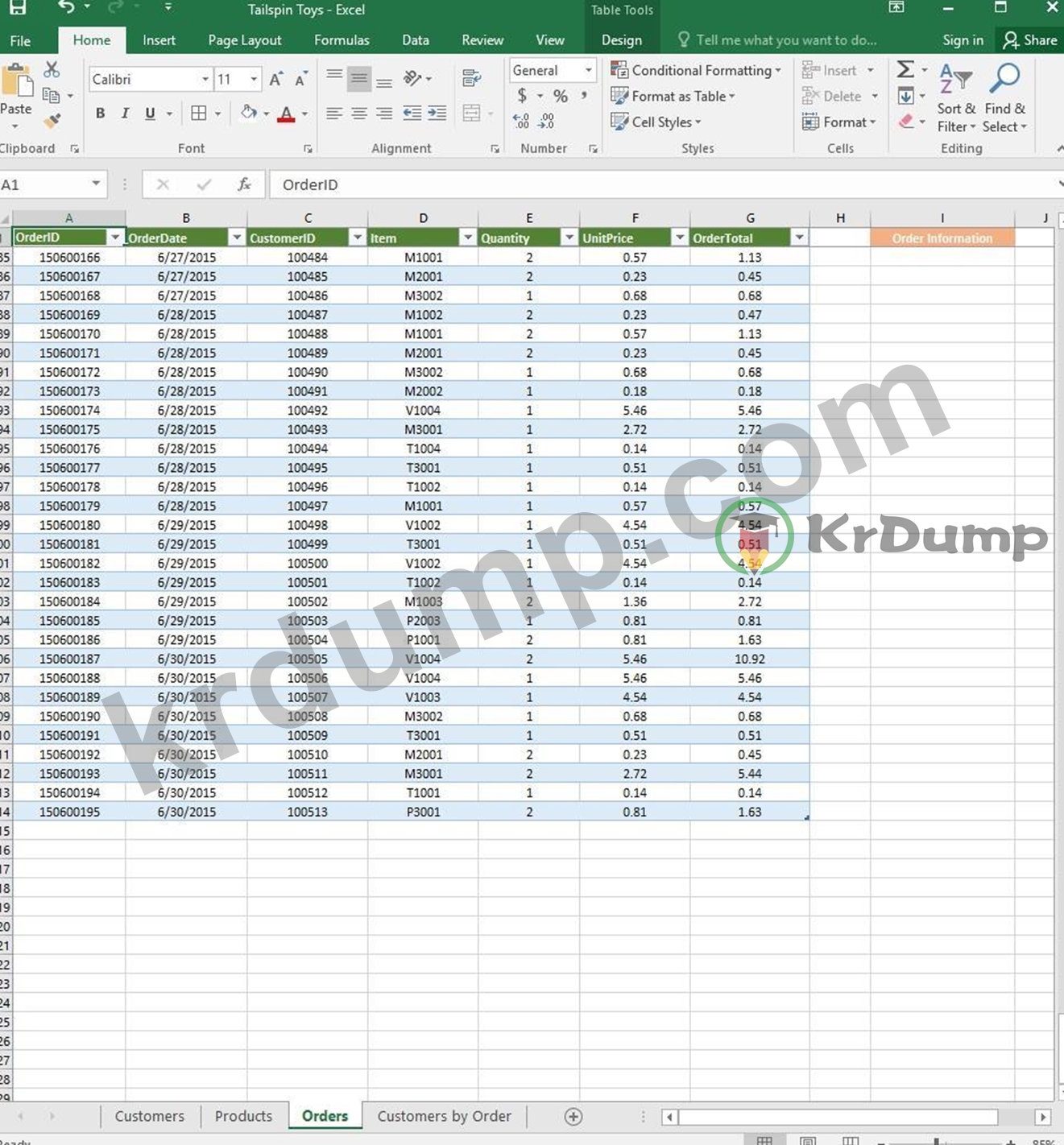Click the Orientation text angle icon
The height and width of the screenshot is (1145, 1064).
pos(412,78)
